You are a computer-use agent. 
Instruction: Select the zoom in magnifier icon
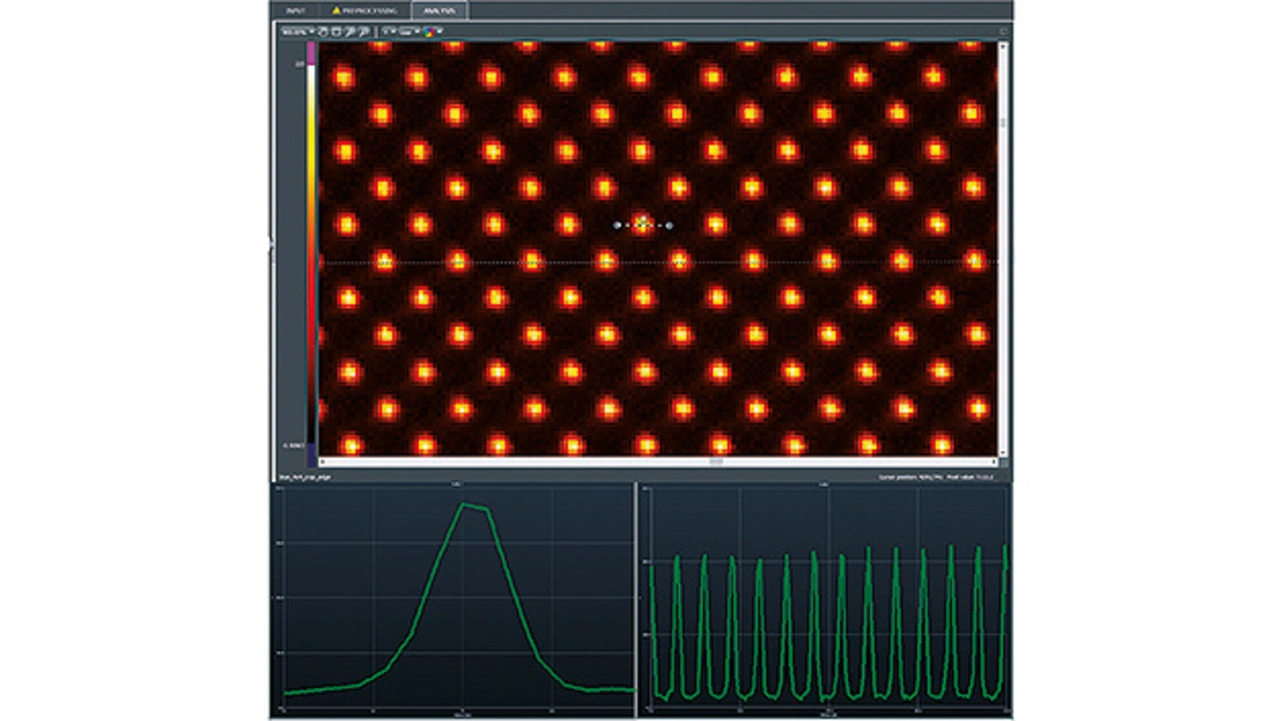tap(349, 31)
